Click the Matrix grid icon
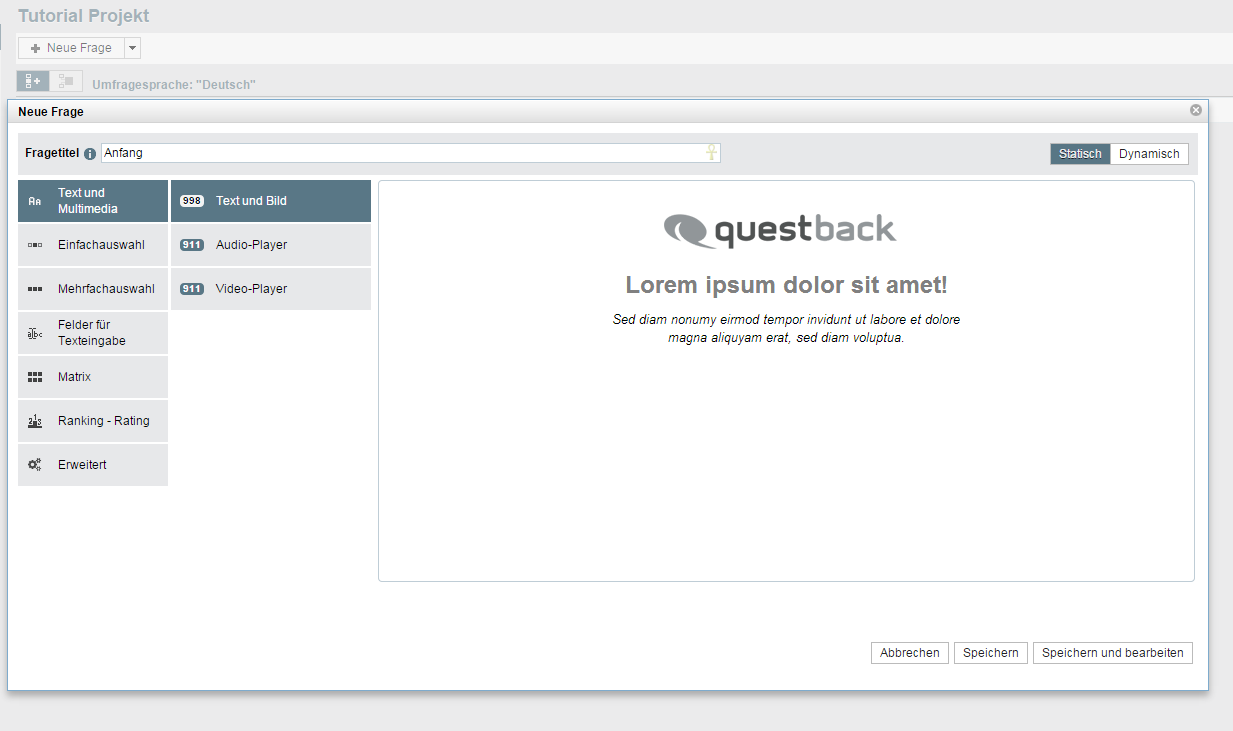Image resolution: width=1233 pixels, height=731 pixels. 35,377
